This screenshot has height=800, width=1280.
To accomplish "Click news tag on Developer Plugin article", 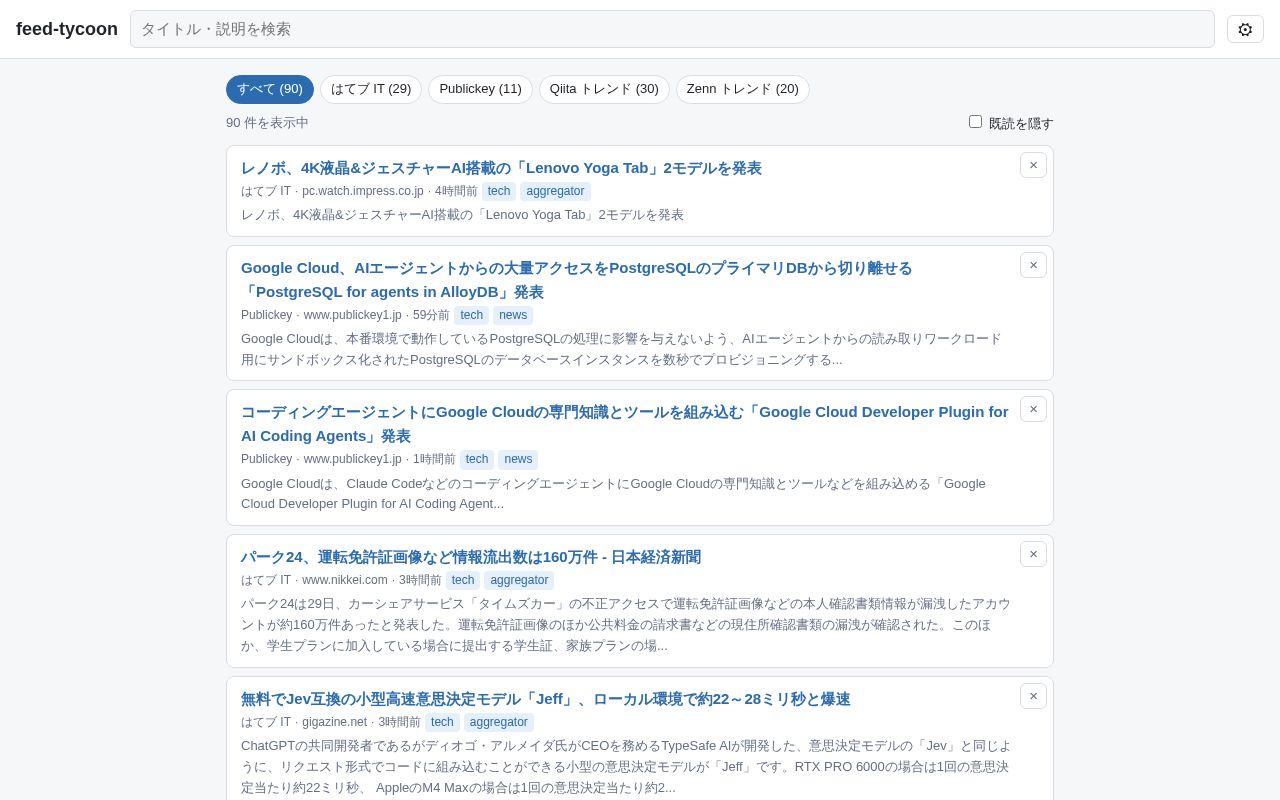I will coord(518,459).
